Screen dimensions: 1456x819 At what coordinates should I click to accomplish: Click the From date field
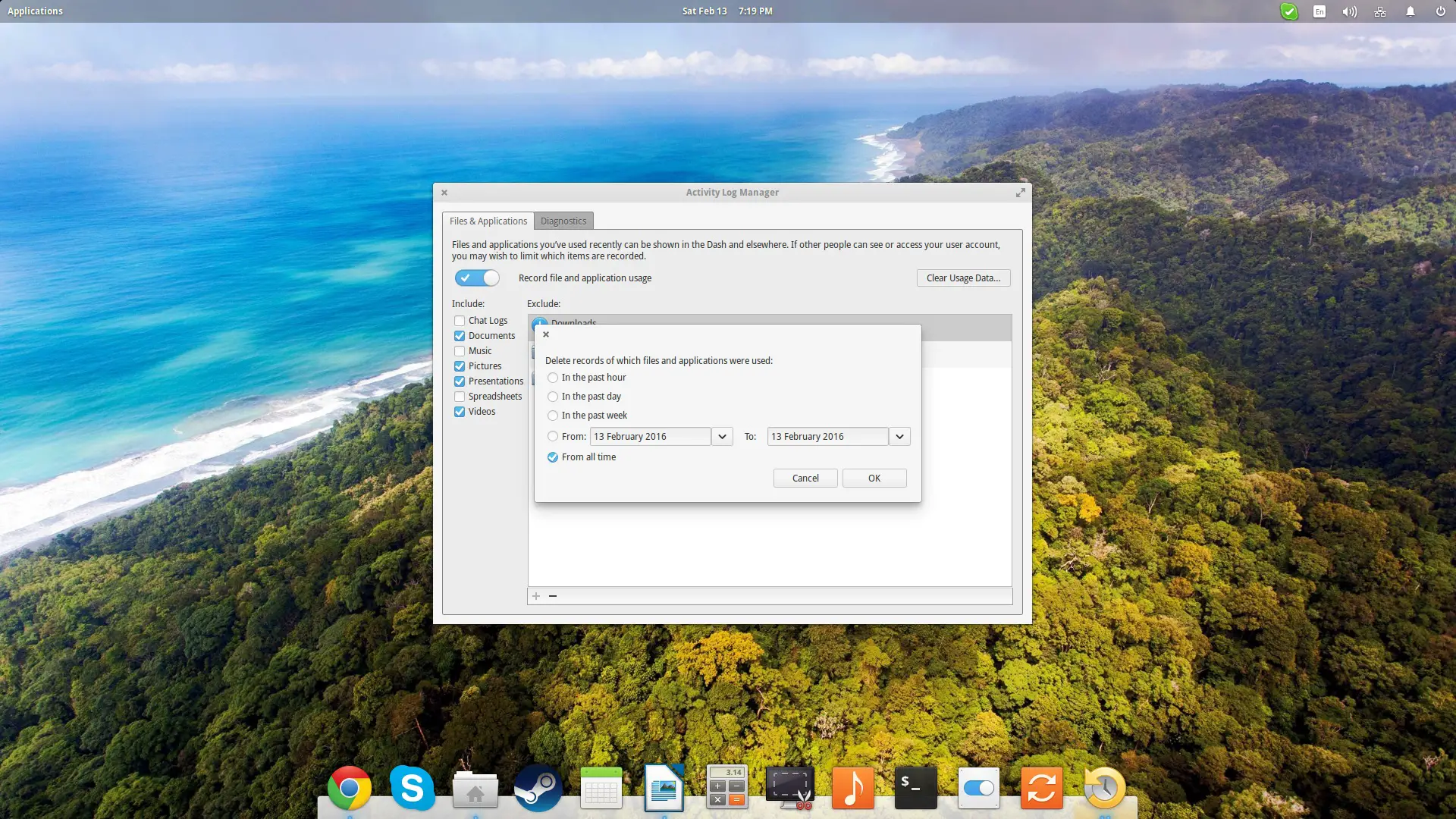click(651, 437)
